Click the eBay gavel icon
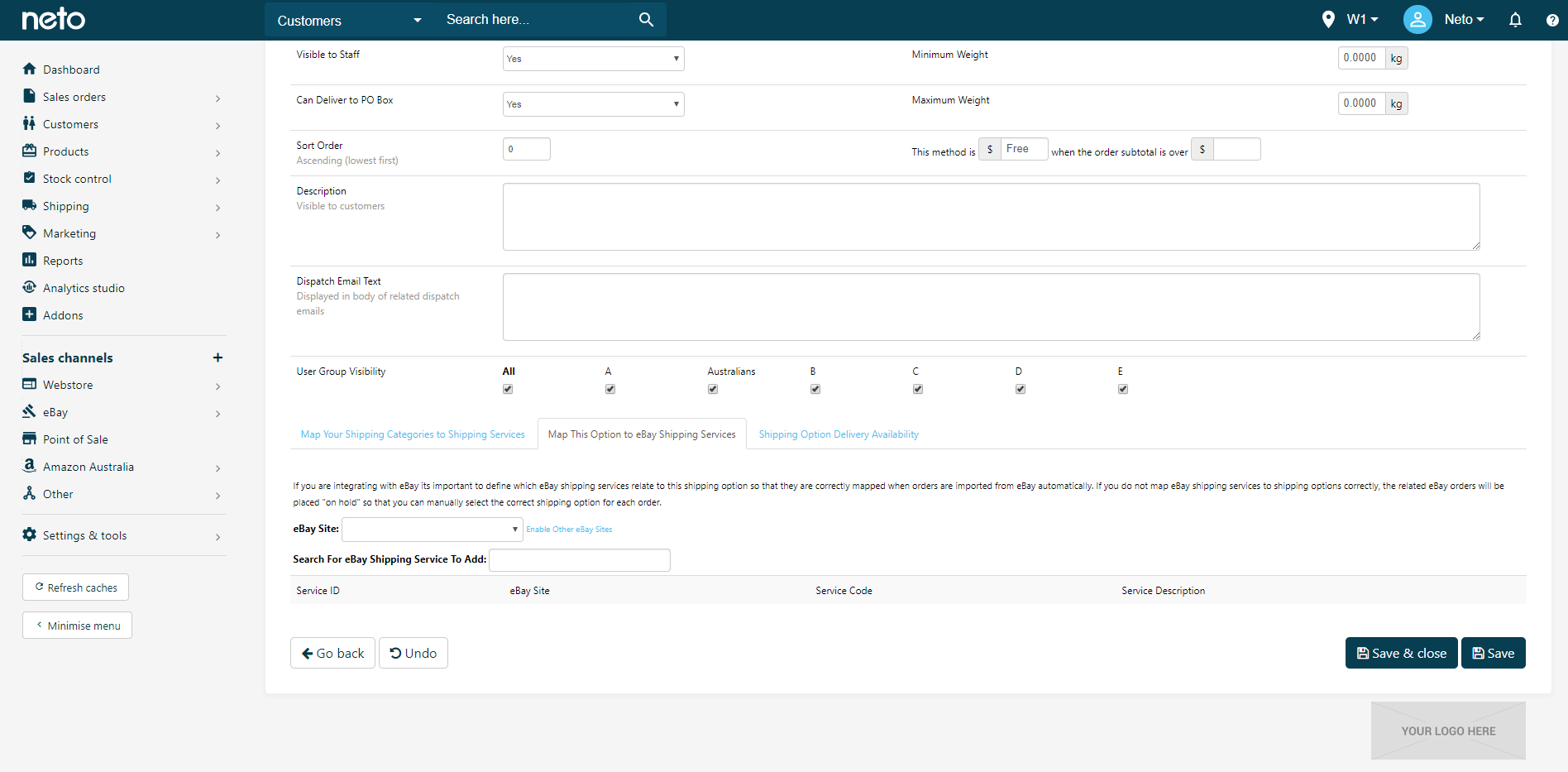Screen dimensions: 1568x772 30,411
